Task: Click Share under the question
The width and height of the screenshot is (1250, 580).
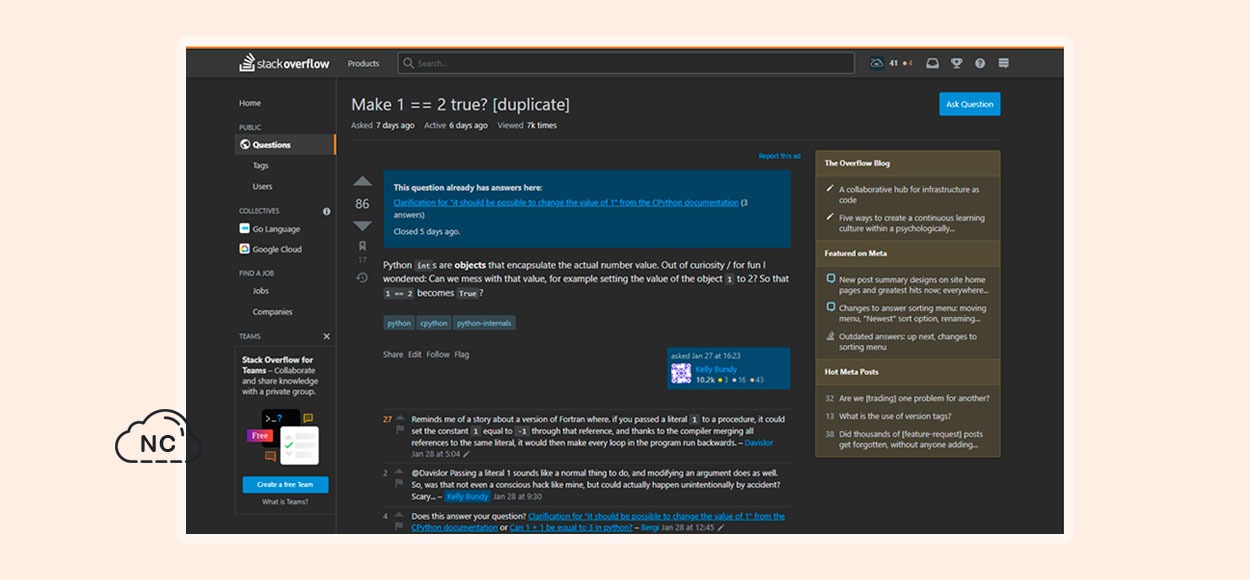Action: pos(393,354)
